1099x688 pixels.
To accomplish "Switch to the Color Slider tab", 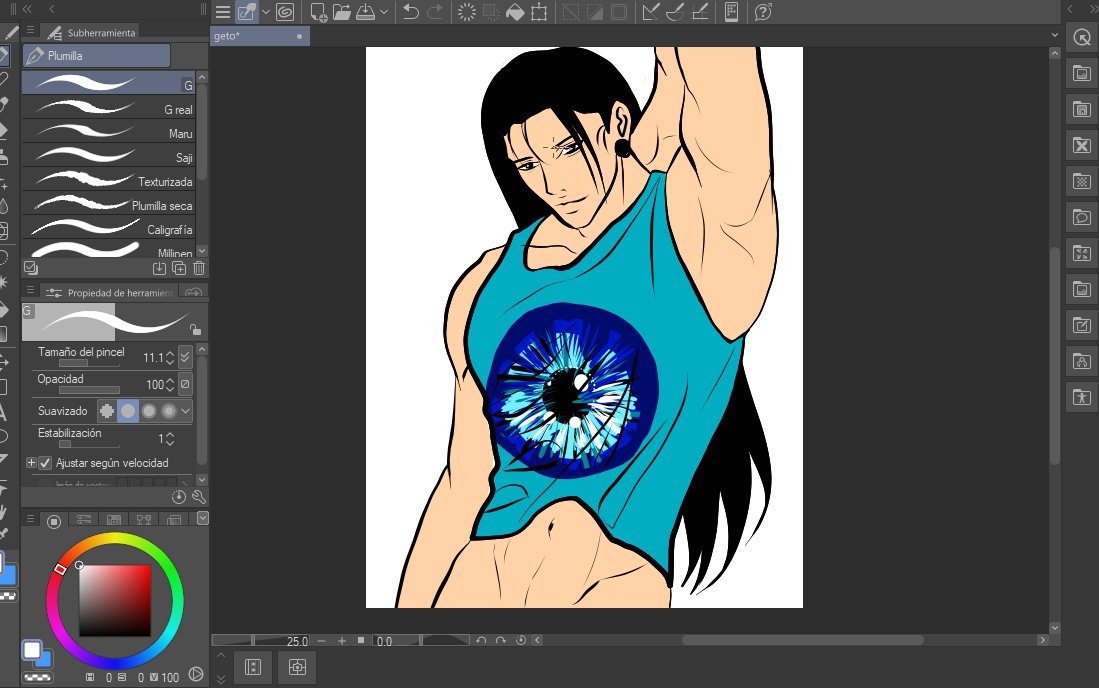I will point(84,520).
